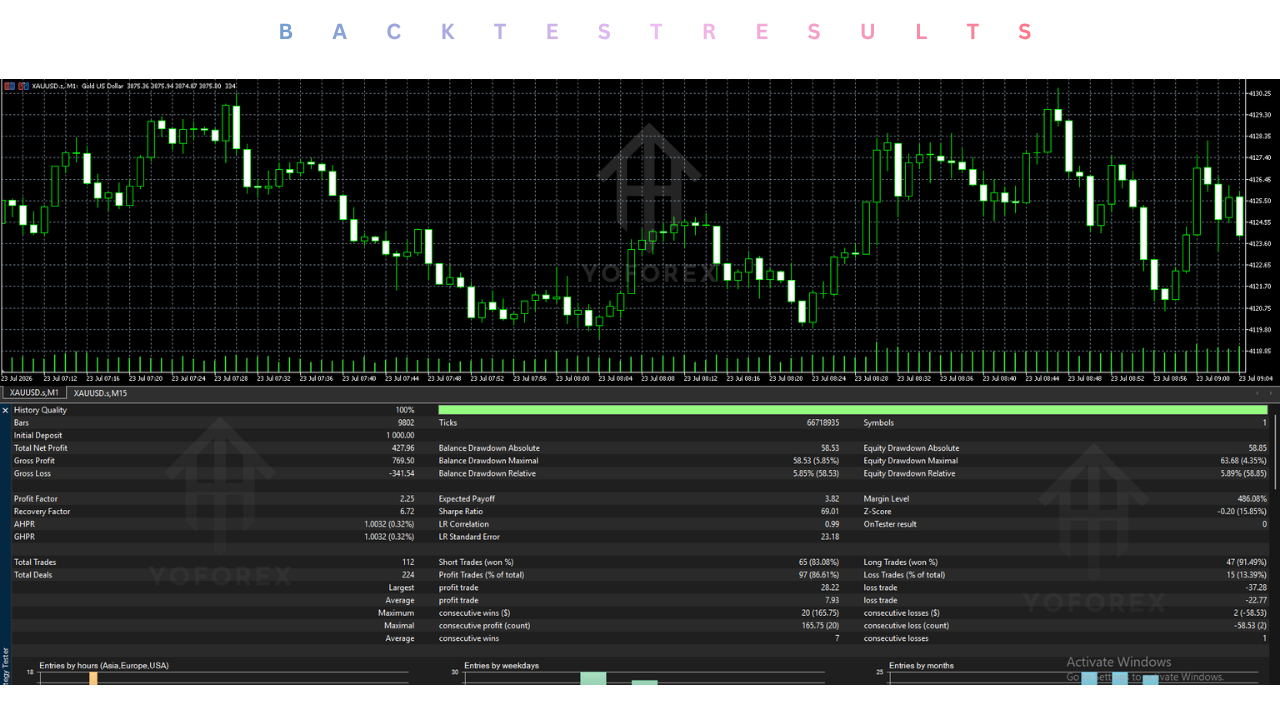The height and width of the screenshot is (720, 1280).
Task: Click the OnTester result label
Action: point(890,524)
